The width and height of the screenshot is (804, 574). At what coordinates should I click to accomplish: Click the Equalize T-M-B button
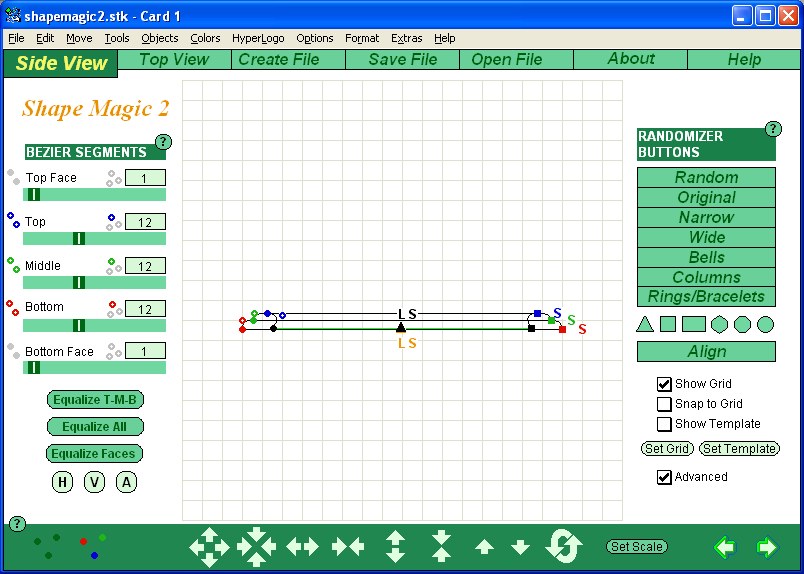point(95,400)
